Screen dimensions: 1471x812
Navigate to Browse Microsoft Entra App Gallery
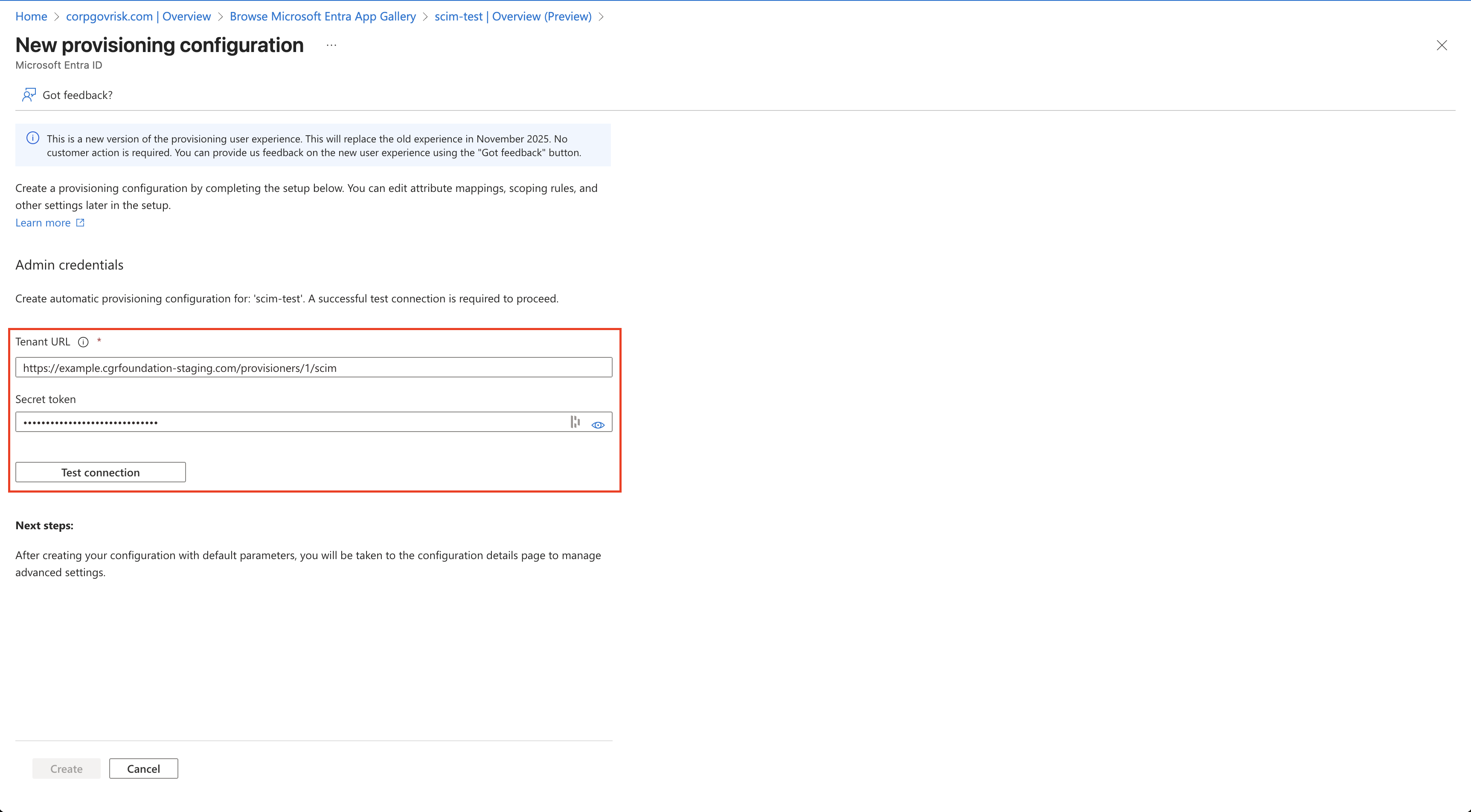323,17
